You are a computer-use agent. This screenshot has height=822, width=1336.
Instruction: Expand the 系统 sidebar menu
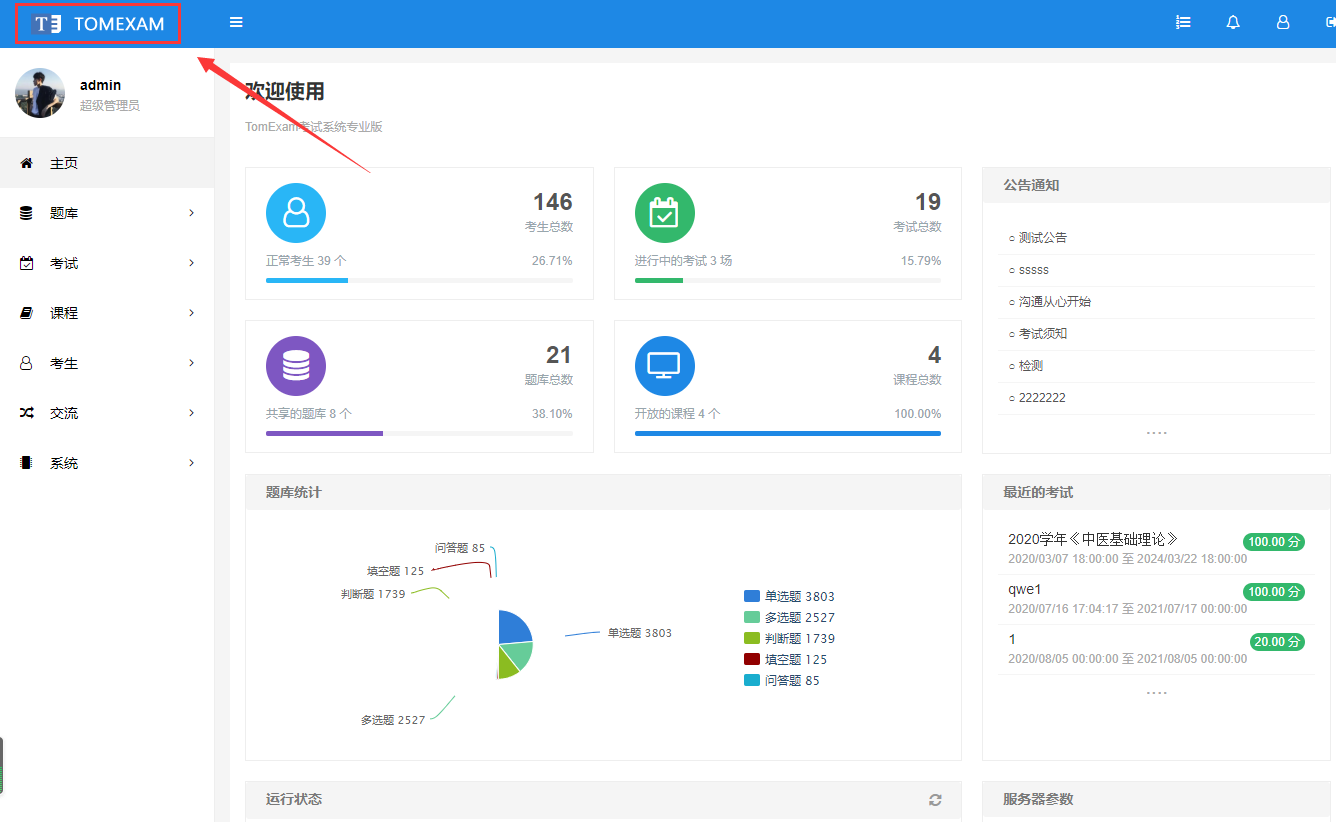point(106,463)
